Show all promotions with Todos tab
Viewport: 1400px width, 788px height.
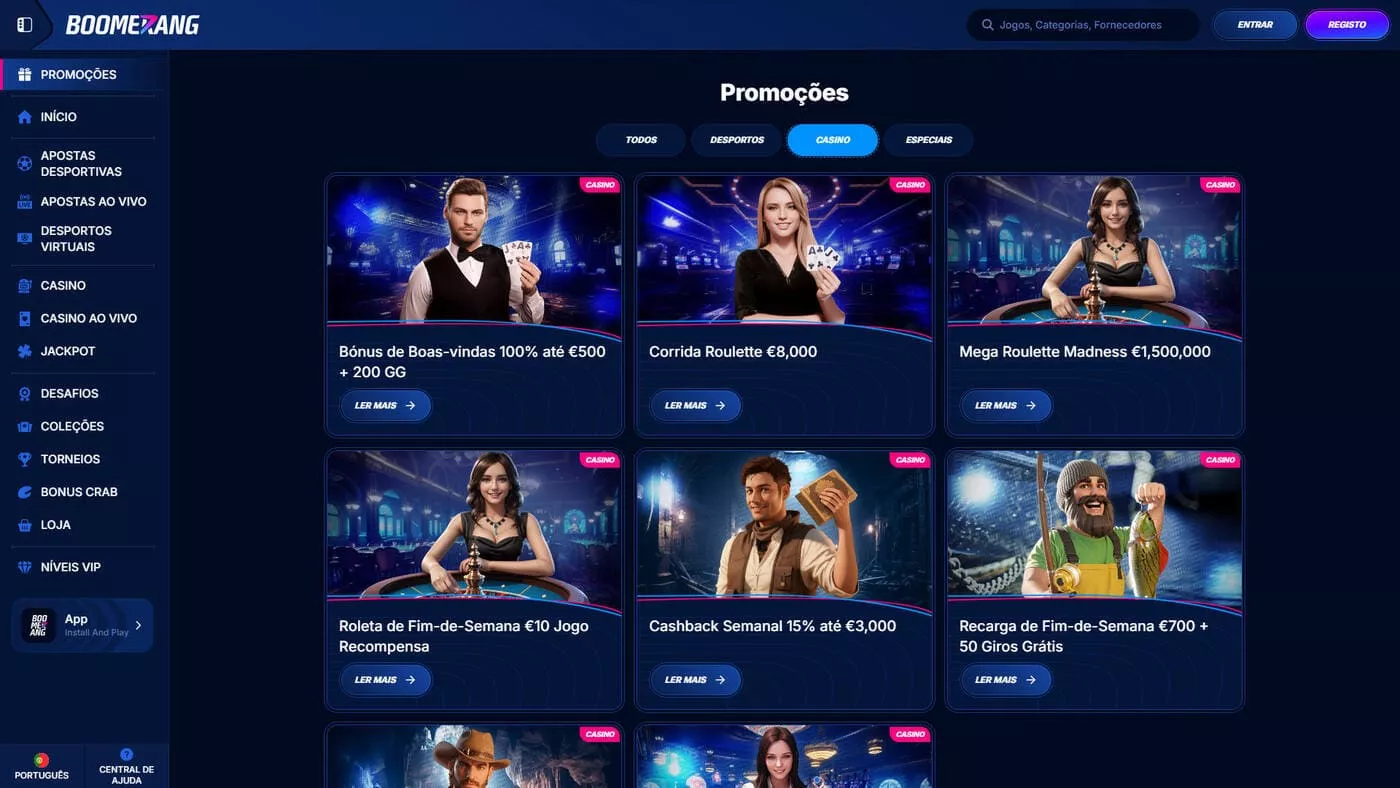point(641,140)
